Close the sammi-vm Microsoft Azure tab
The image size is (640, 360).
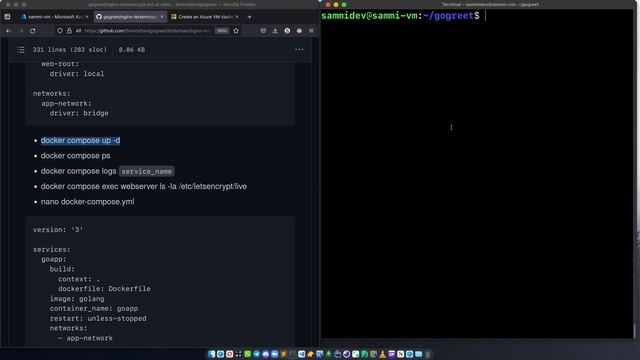click(x=87, y=17)
